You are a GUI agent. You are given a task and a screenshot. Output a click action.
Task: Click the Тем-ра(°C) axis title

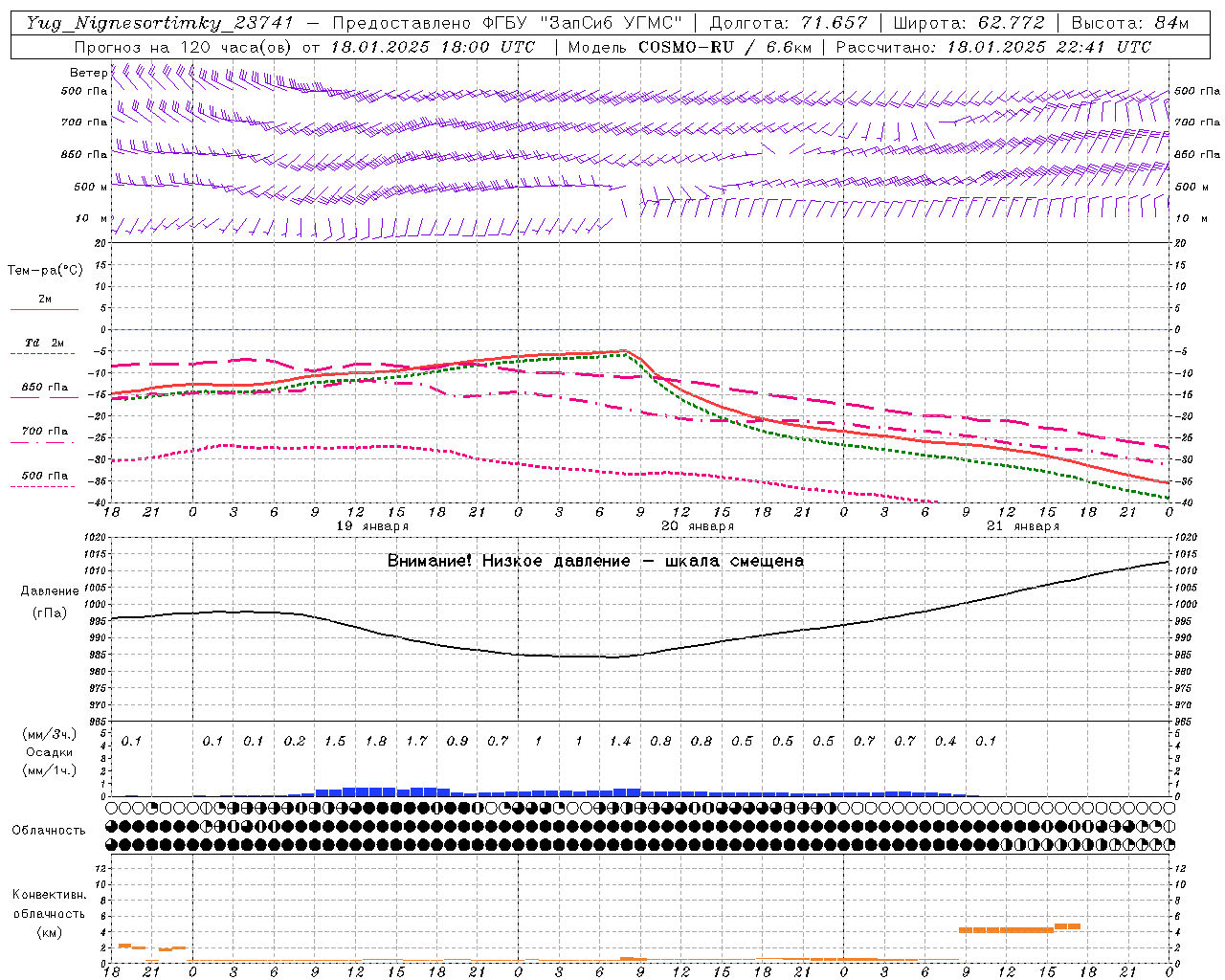pos(45,271)
